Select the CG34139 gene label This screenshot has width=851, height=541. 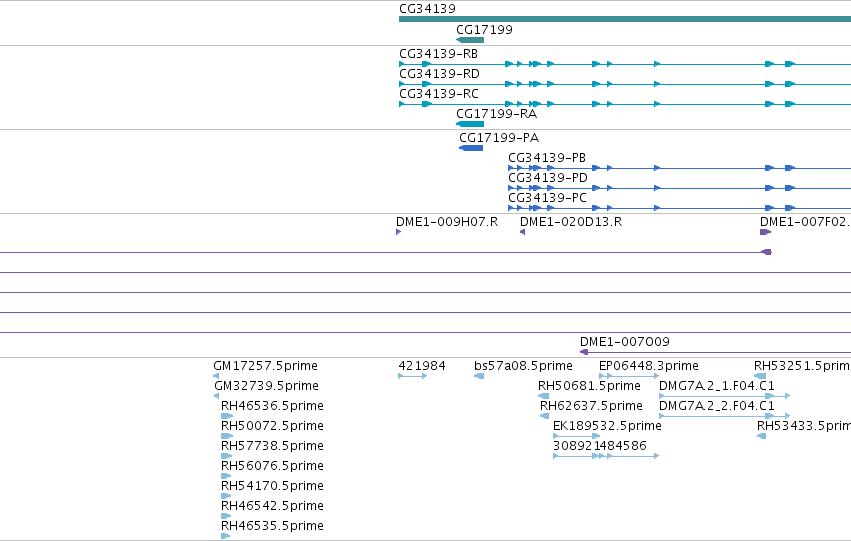[x=428, y=9]
